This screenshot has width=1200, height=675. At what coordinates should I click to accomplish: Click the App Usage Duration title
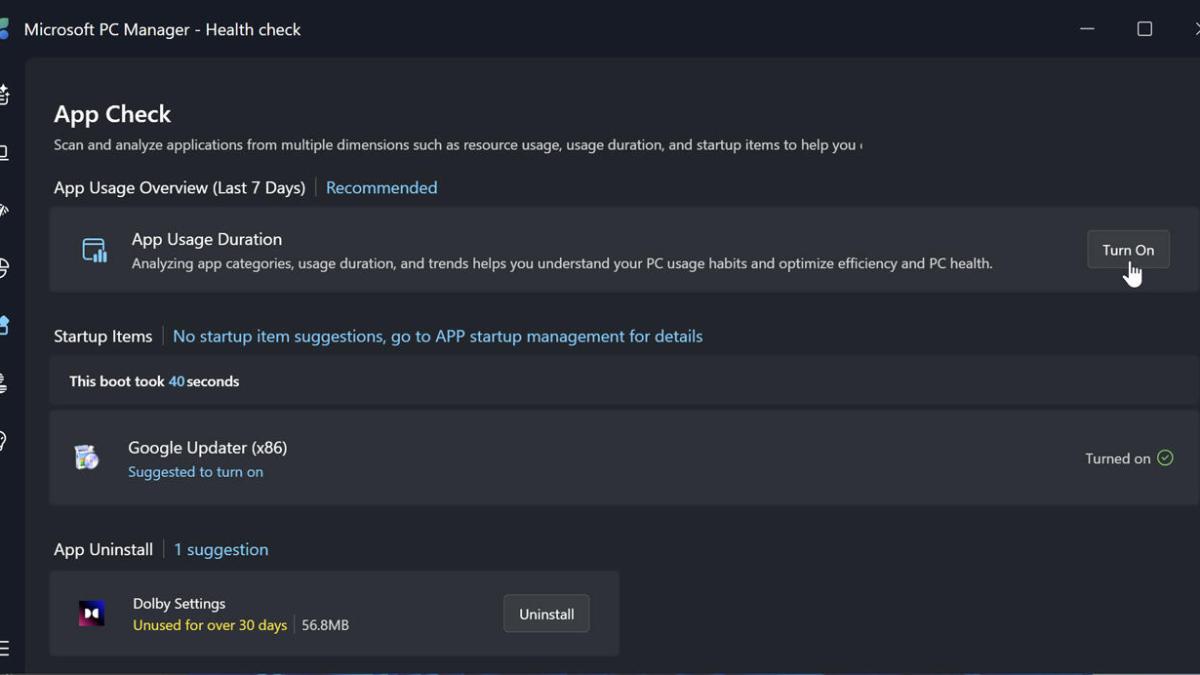point(207,240)
